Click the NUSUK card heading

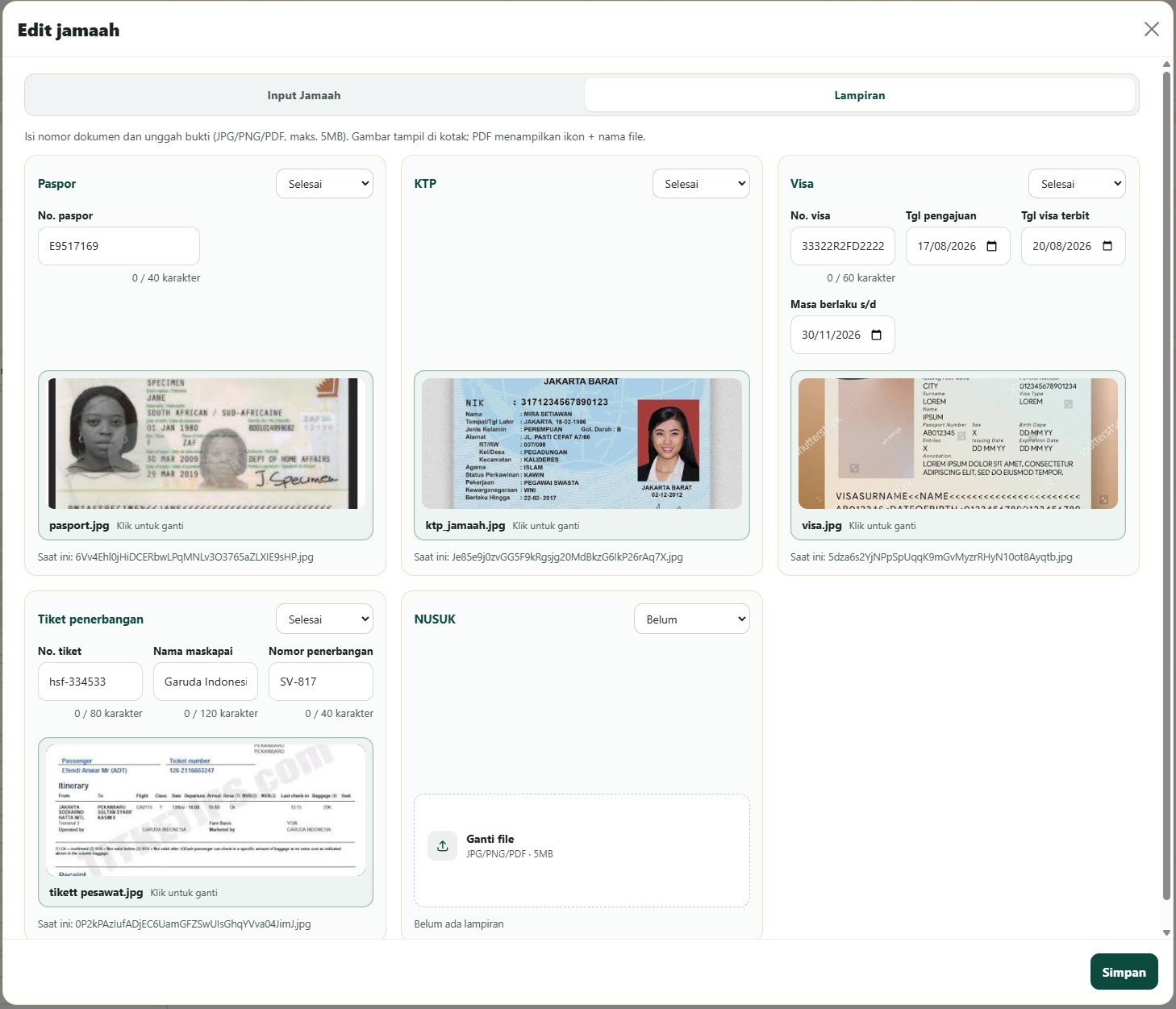click(x=435, y=619)
